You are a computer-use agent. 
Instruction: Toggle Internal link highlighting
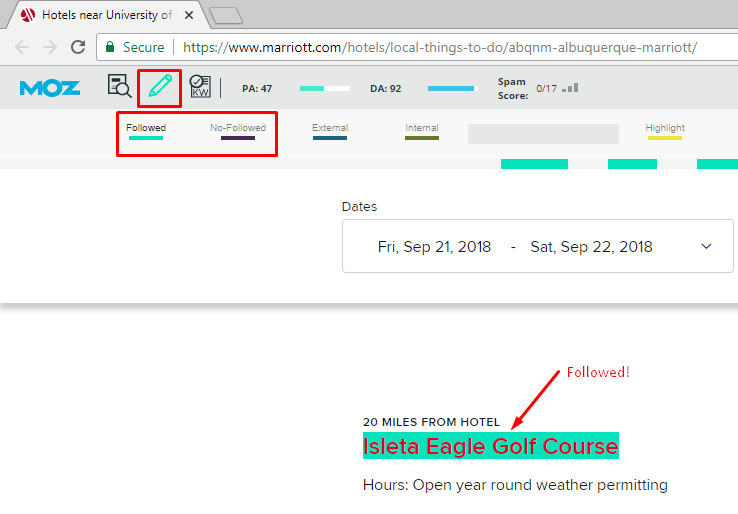(422, 131)
